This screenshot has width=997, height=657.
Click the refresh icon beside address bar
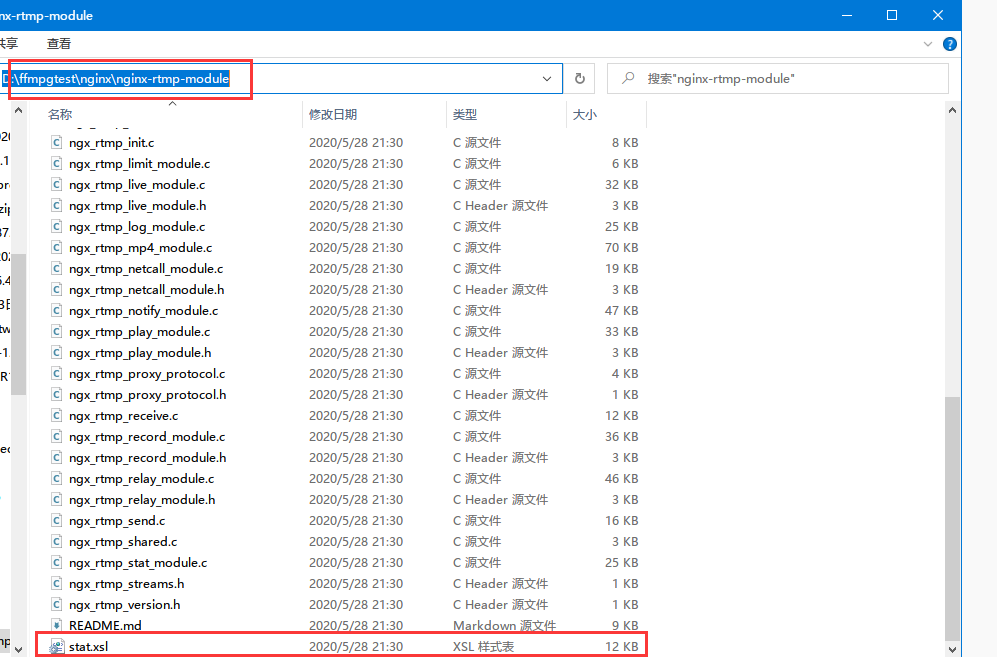[579, 78]
